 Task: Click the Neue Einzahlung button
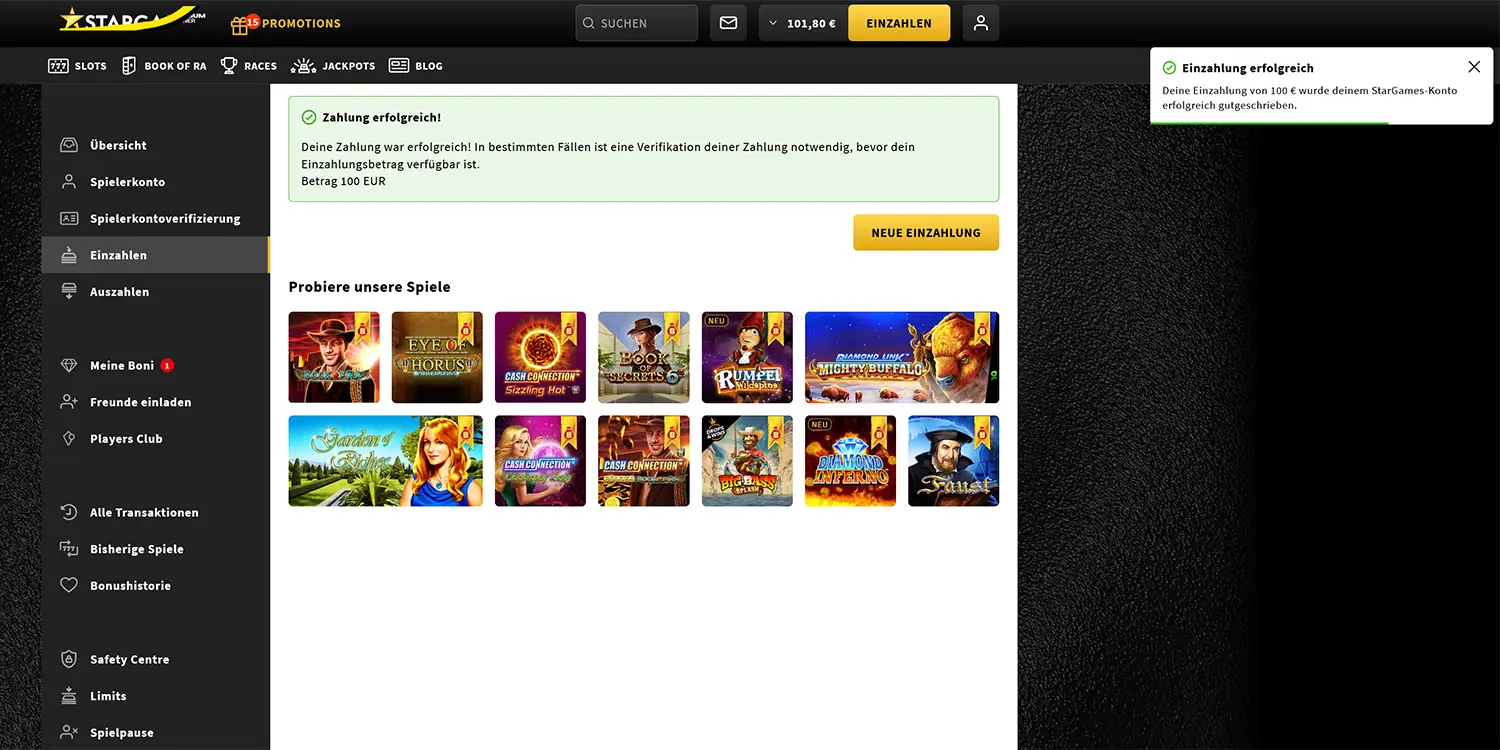click(x=926, y=232)
